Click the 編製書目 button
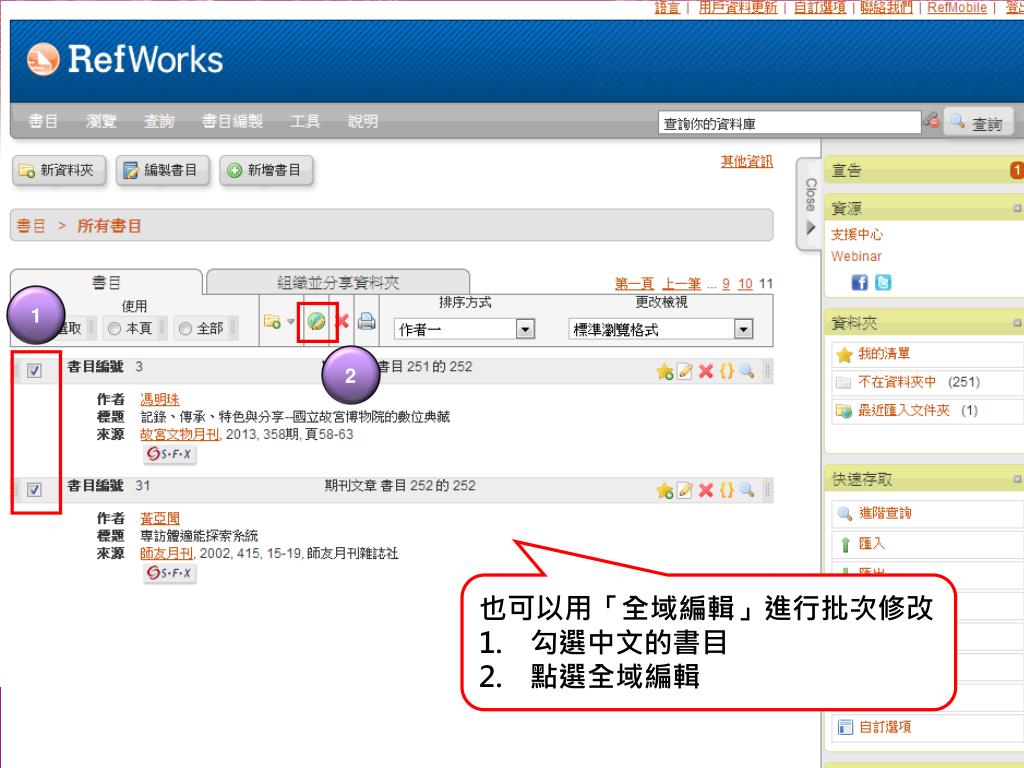Screen dimensions: 1024x768 coord(163,170)
